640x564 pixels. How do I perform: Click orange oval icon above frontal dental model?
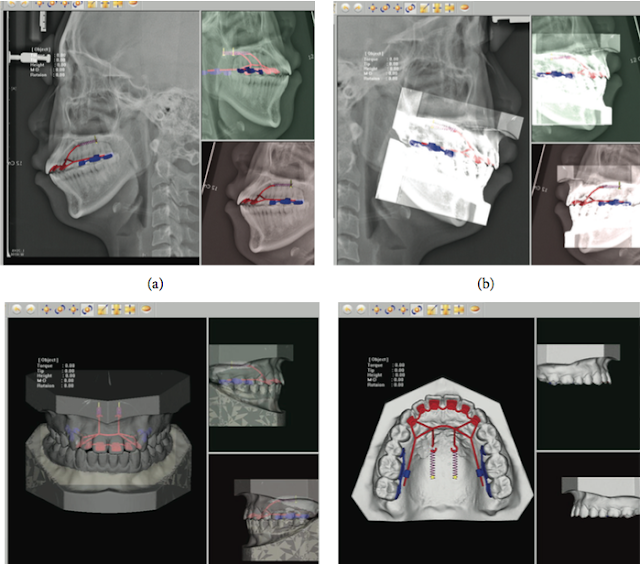[147, 309]
